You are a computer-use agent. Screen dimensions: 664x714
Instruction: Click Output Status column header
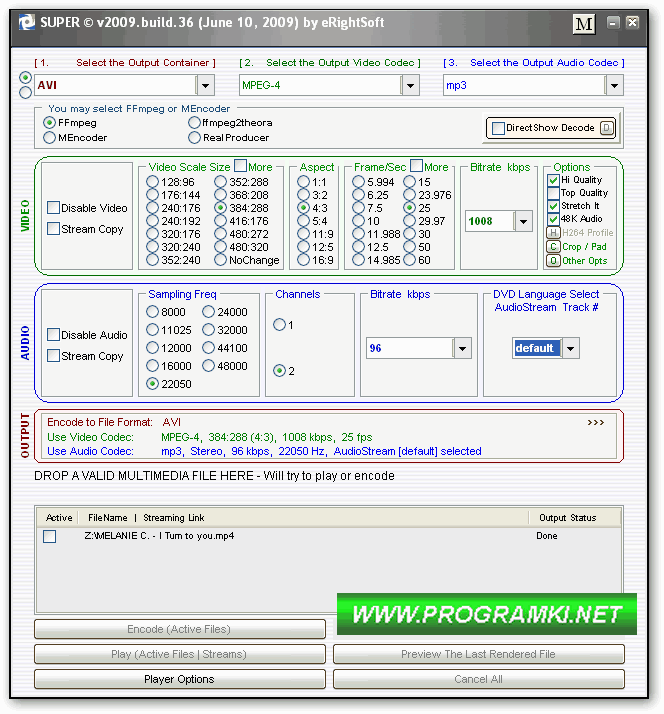point(567,518)
